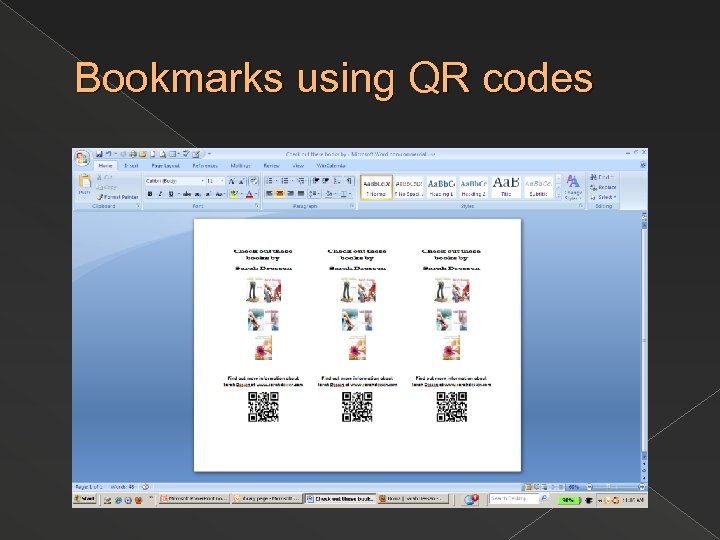Save document from Quick Access Toolbar
Image resolution: width=720 pixels, height=540 pixels.
99,154
